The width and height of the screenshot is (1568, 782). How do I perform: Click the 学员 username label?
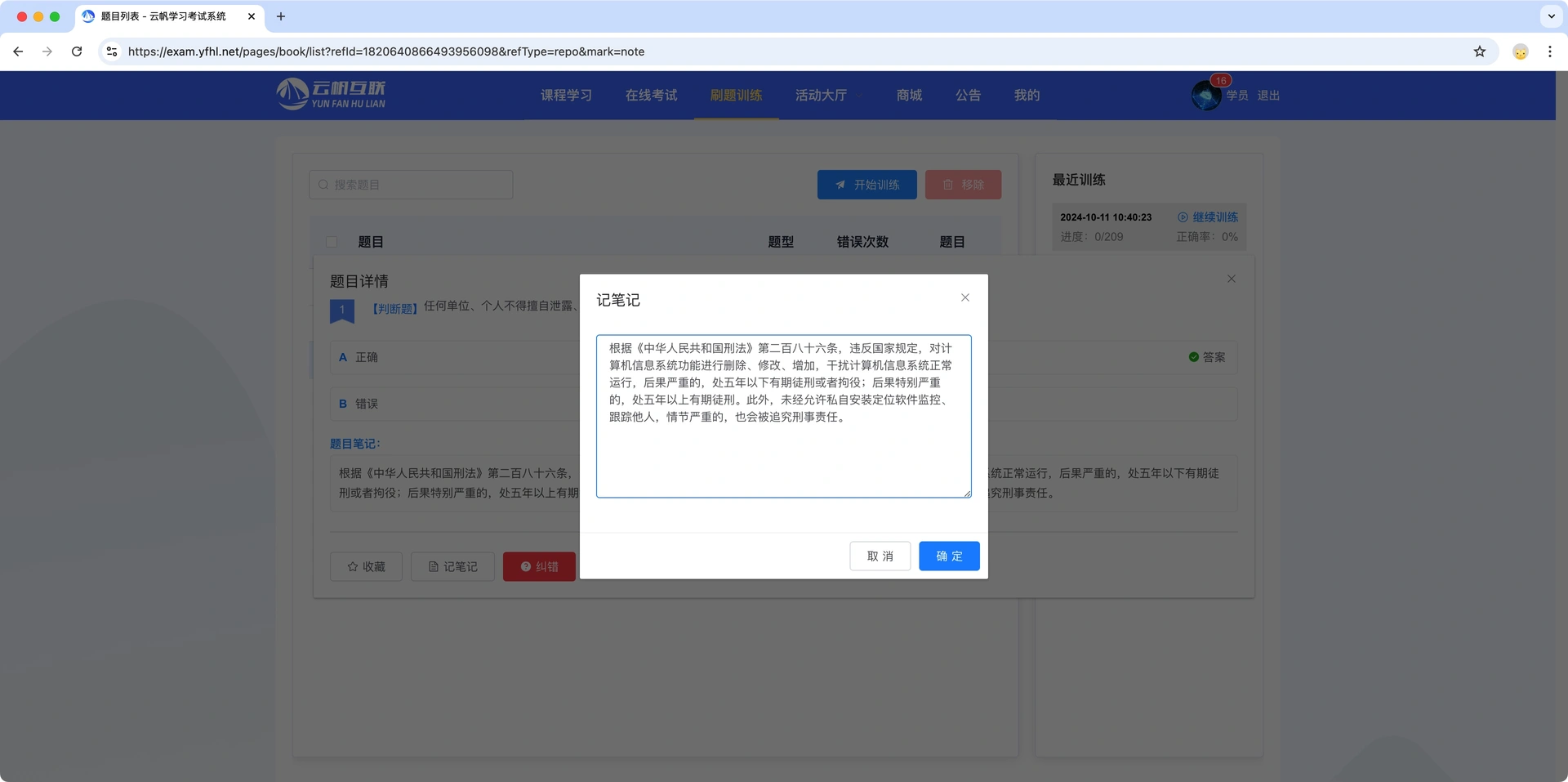(1237, 96)
